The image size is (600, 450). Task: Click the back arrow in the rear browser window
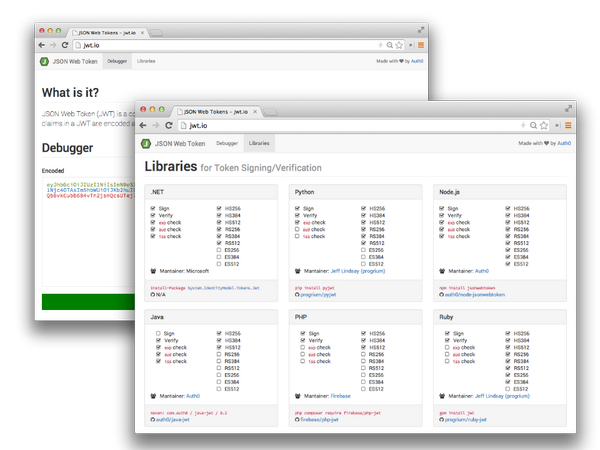[x=42, y=45]
